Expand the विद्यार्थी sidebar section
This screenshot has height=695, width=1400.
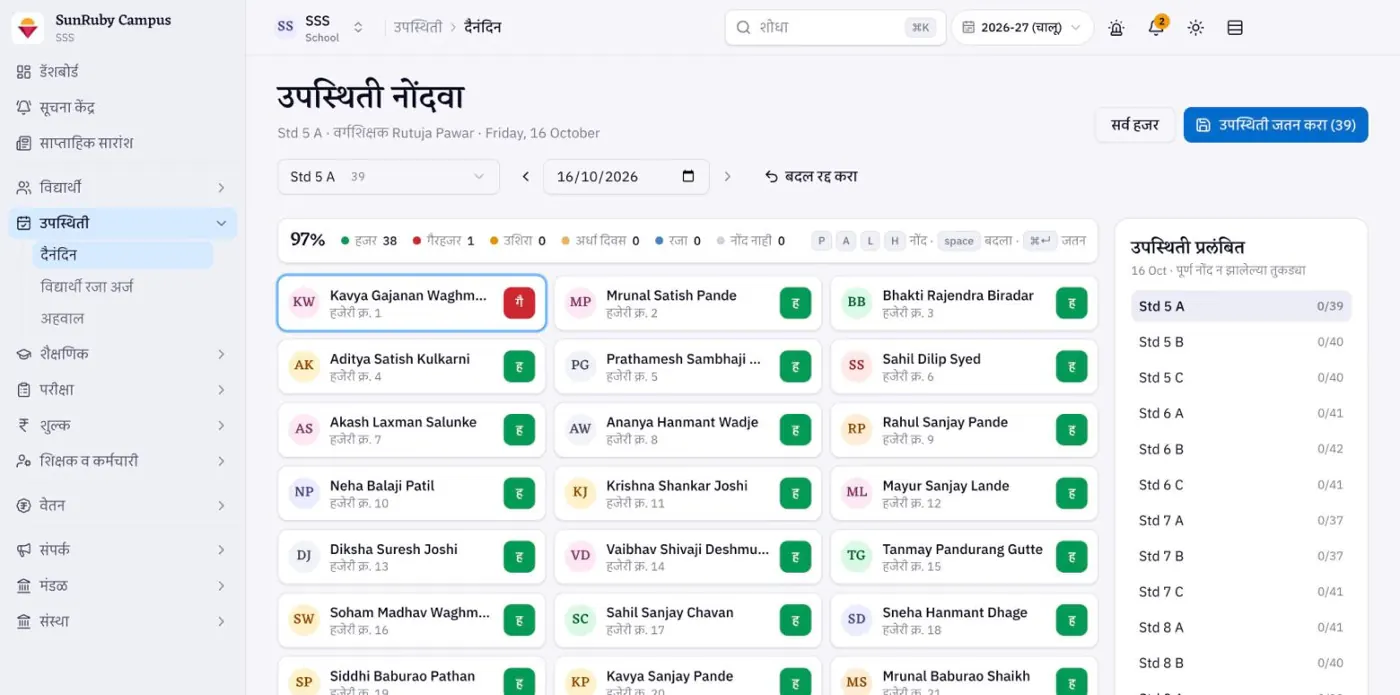122,187
